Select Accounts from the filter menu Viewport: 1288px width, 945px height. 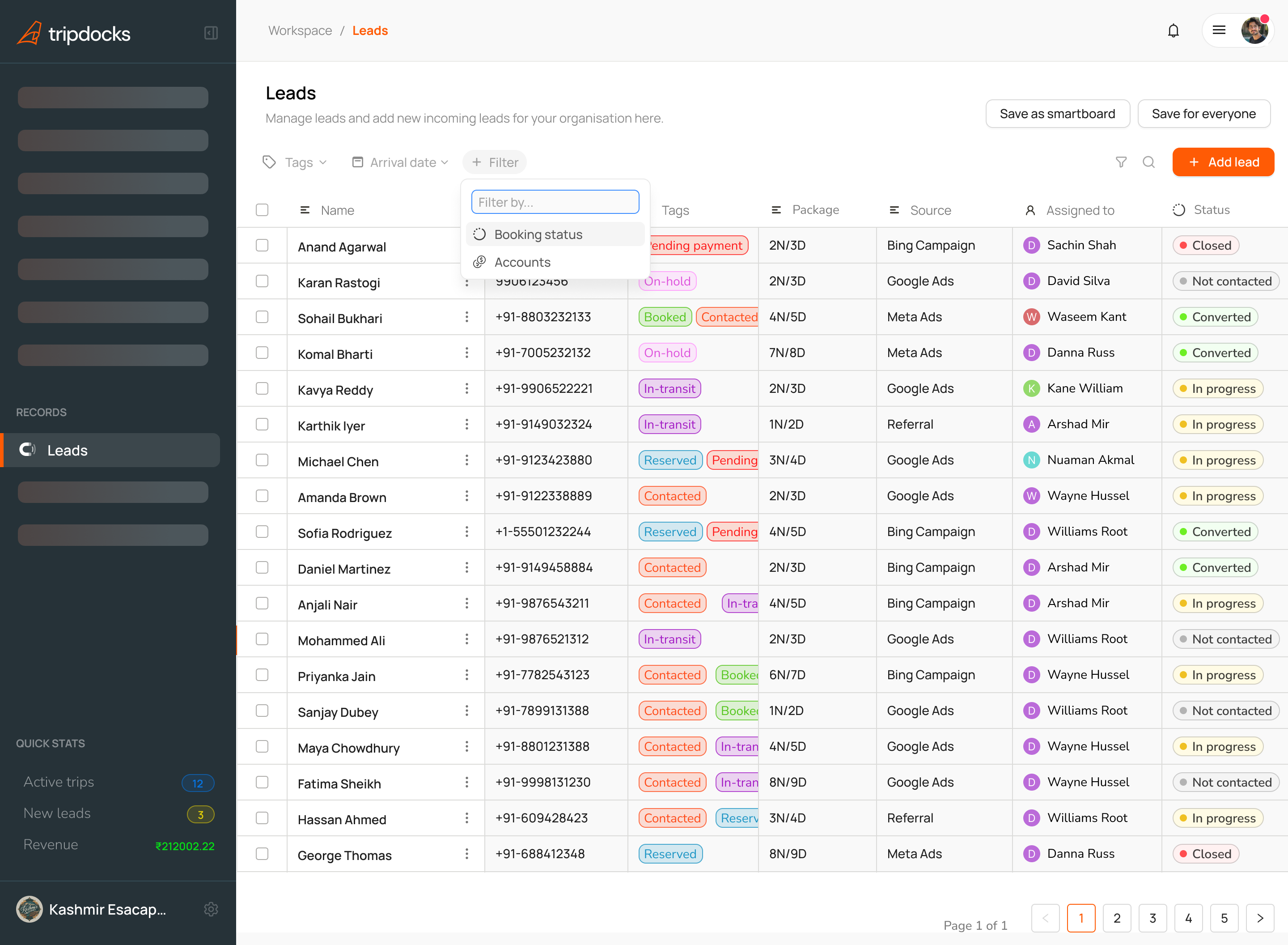tap(521, 262)
